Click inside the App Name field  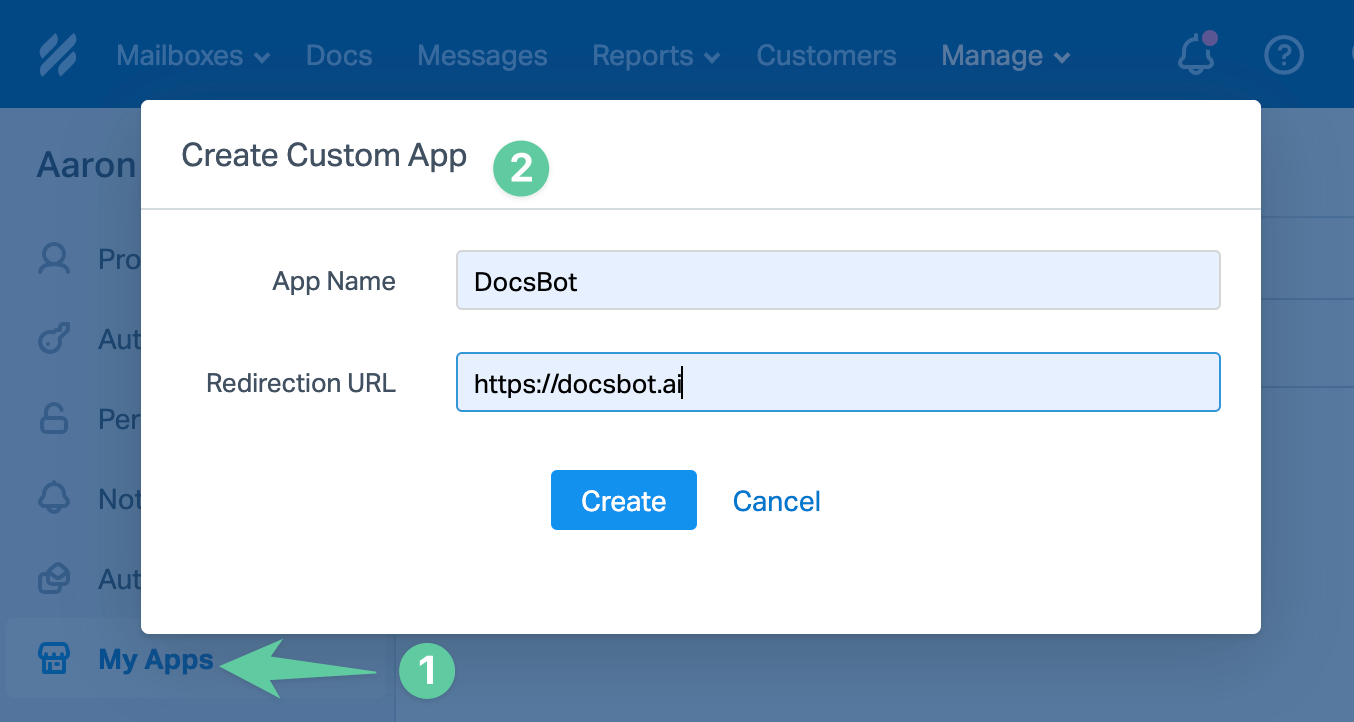click(x=838, y=281)
